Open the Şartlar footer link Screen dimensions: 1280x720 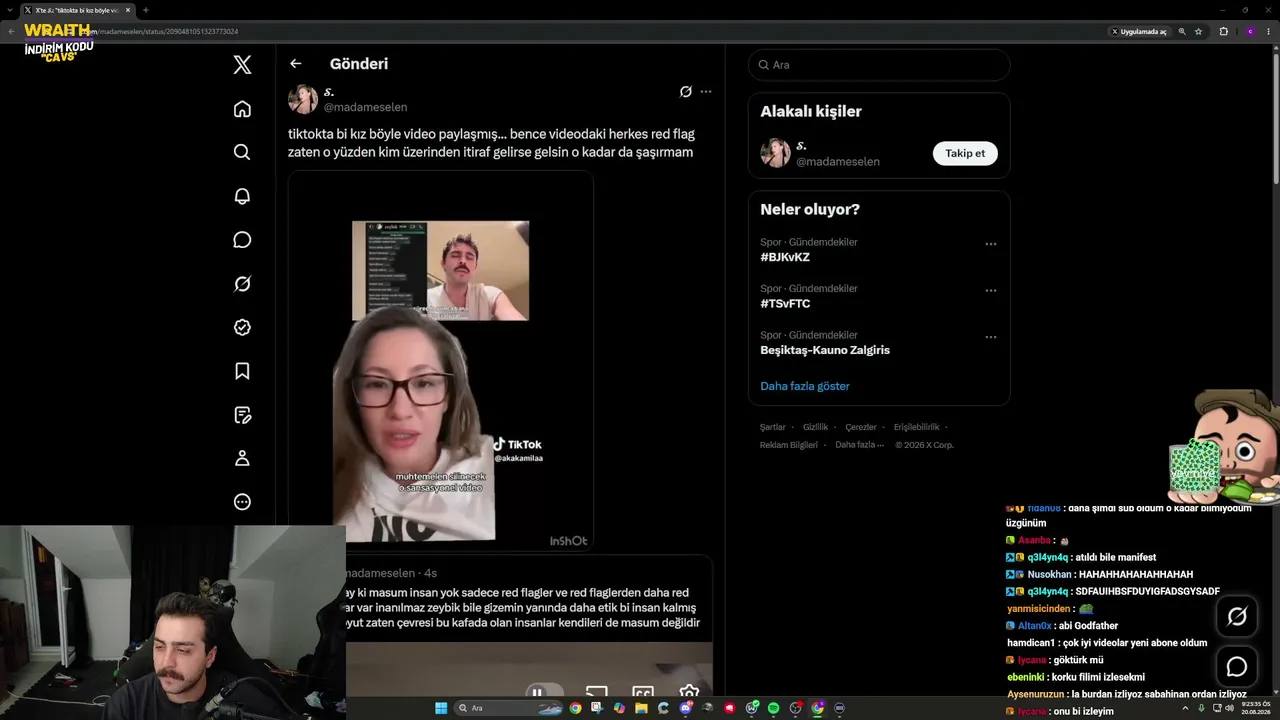point(772,427)
